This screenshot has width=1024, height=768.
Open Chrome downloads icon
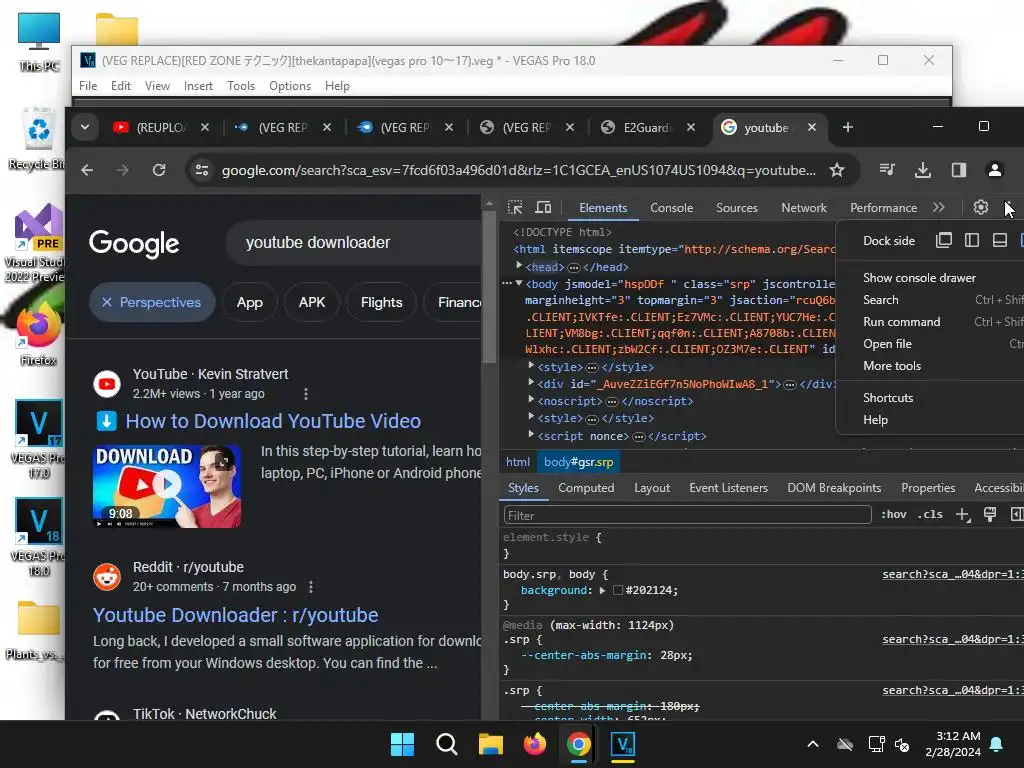point(923,170)
